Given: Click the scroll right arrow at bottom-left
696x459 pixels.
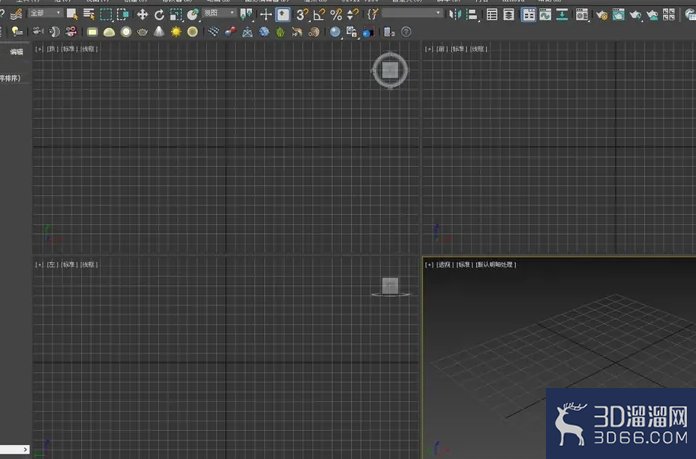Looking at the screenshot, I should tap(25, 450).
